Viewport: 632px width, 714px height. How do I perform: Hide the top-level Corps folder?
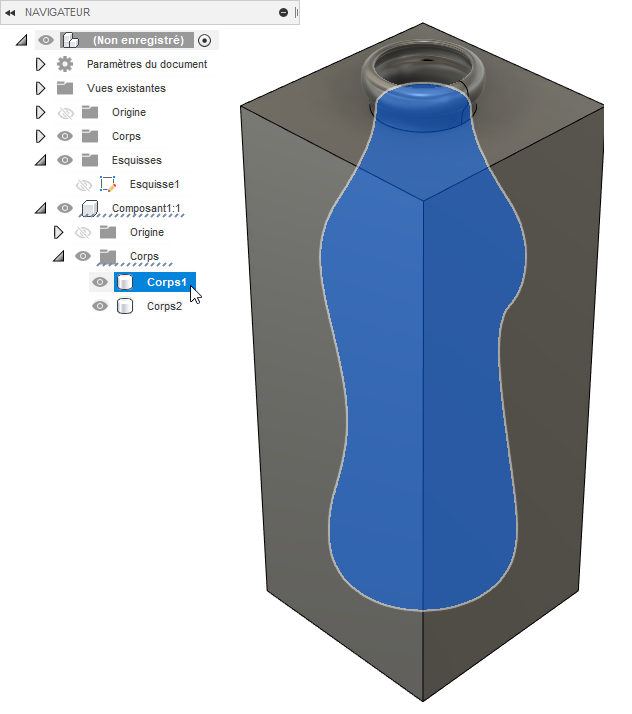[x=65, y=136]
